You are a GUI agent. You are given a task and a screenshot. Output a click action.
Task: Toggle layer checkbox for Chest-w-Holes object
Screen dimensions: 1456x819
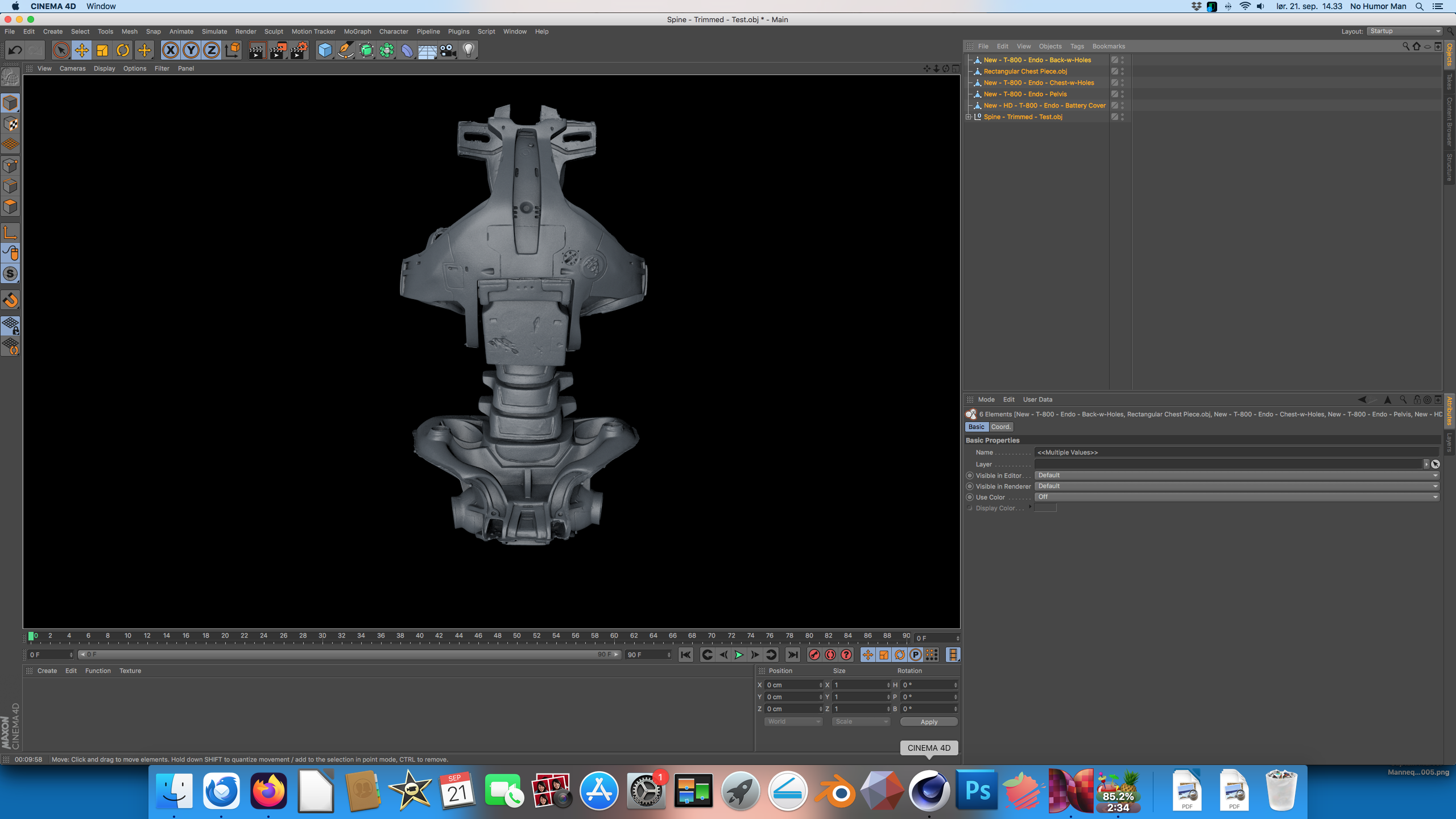click(x=1115, y=82)
